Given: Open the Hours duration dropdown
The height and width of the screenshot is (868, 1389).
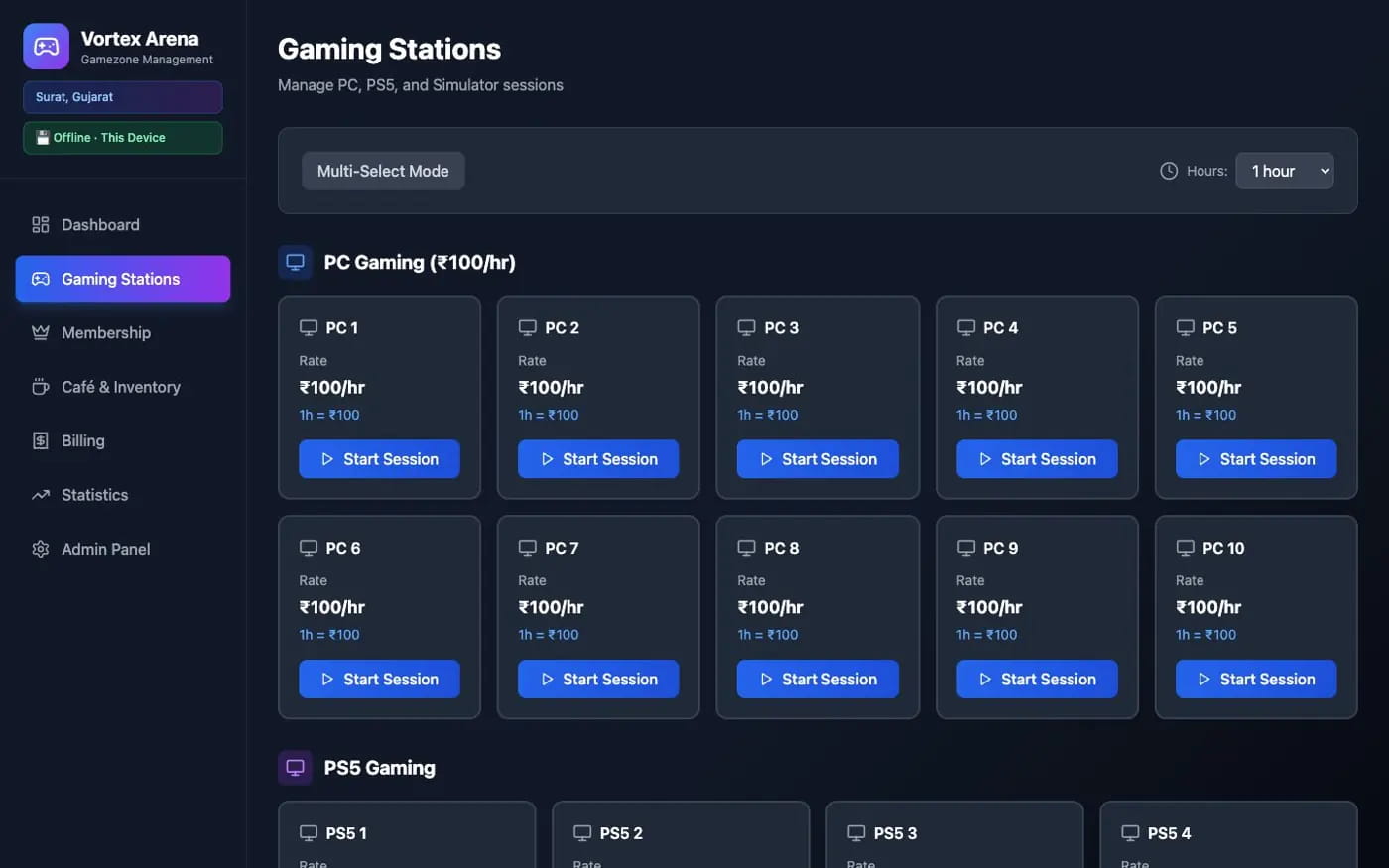Looking at the screenshot, I should tap(1284, 171).
